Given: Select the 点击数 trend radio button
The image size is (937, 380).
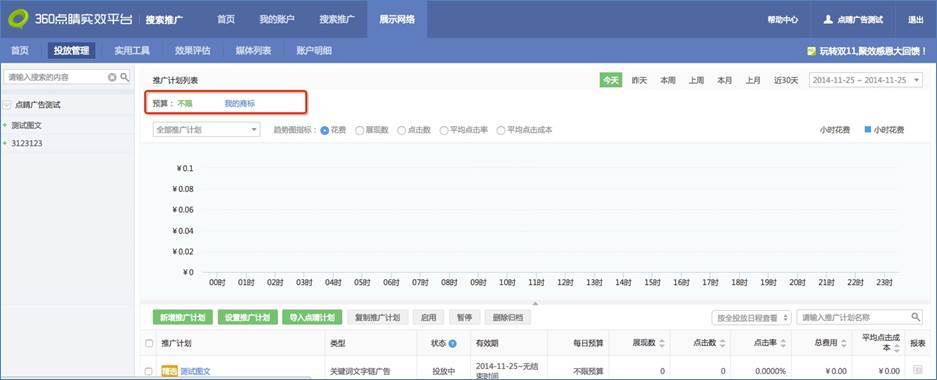Looking at the screenshot, I should (x=402, y=130).
